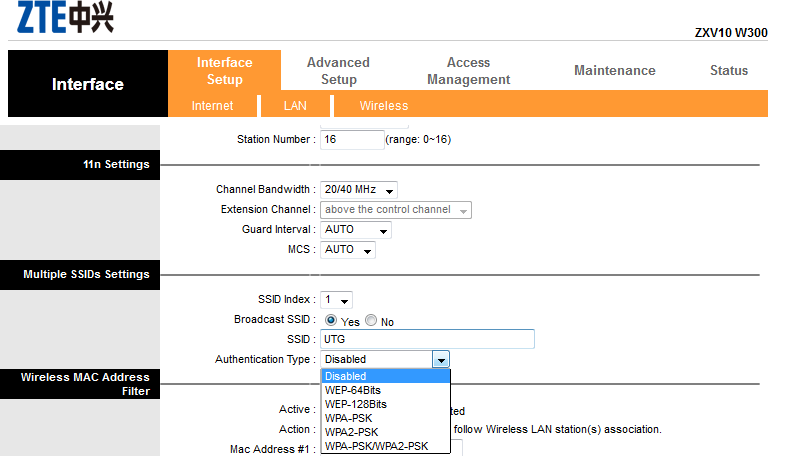
Task: Choose WEP-128Bits from the list
Action: (x=356, y=404)
